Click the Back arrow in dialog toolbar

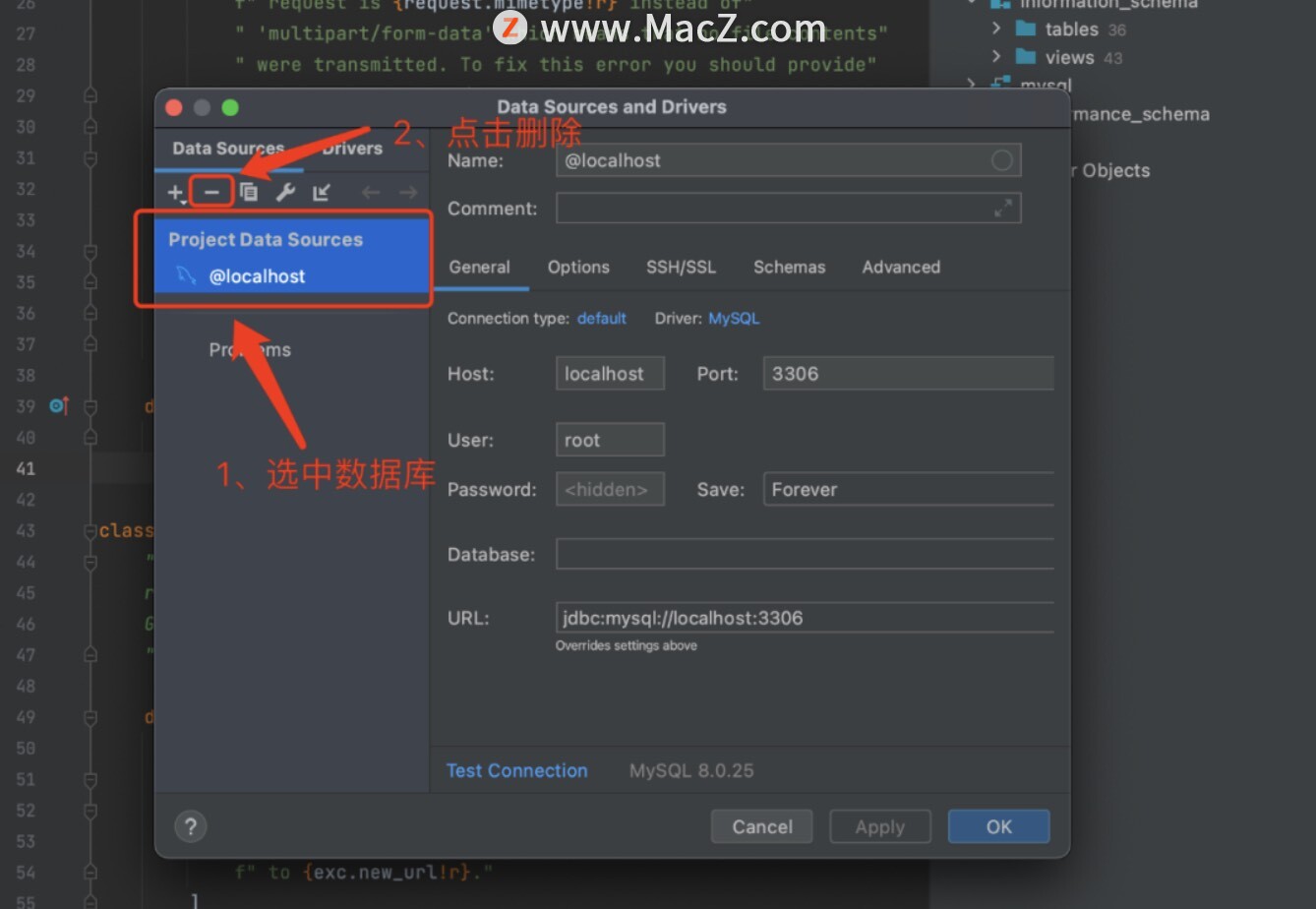[x=371, y=193]
